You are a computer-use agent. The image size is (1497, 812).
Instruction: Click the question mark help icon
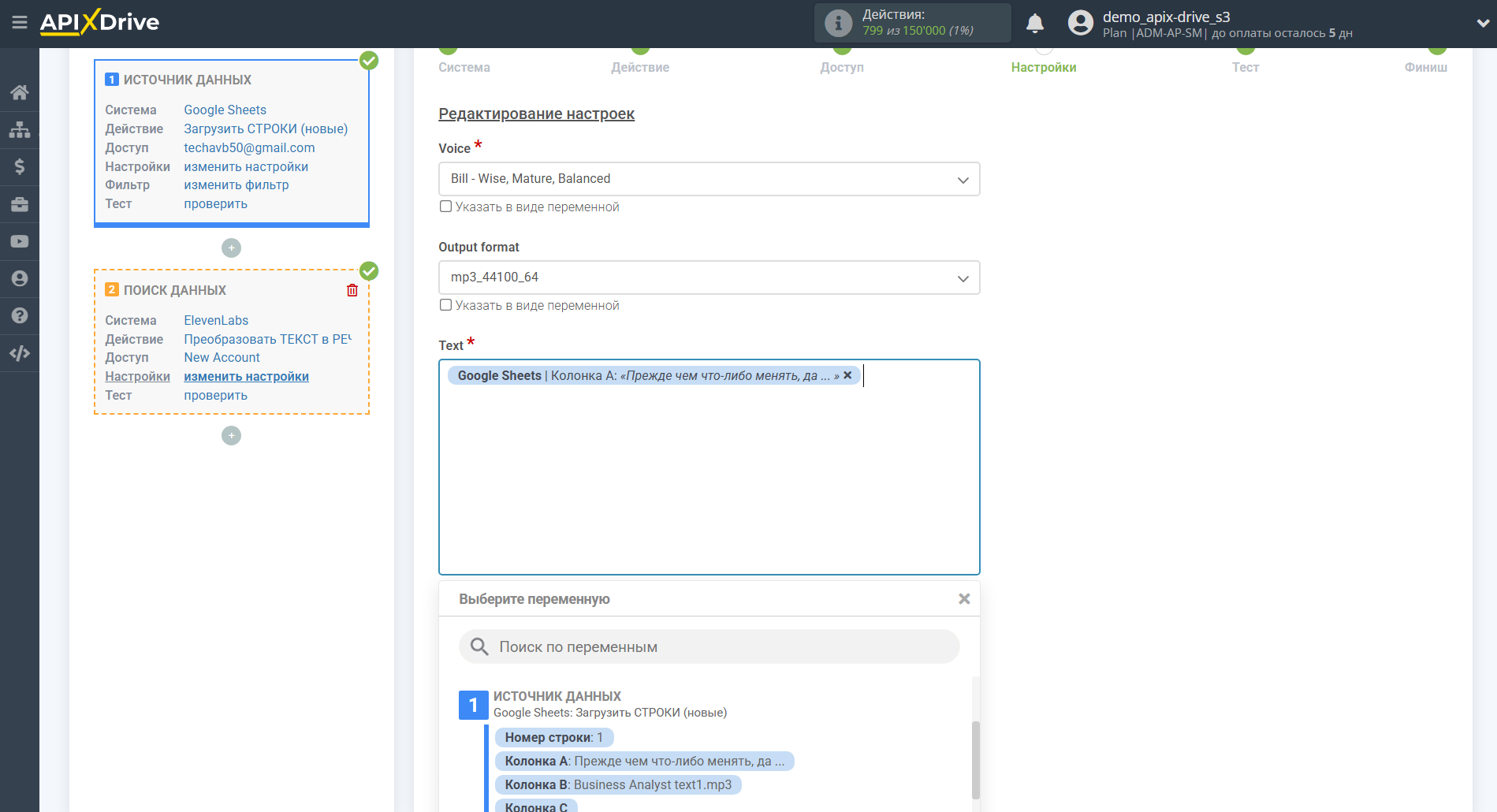[20, 315]
